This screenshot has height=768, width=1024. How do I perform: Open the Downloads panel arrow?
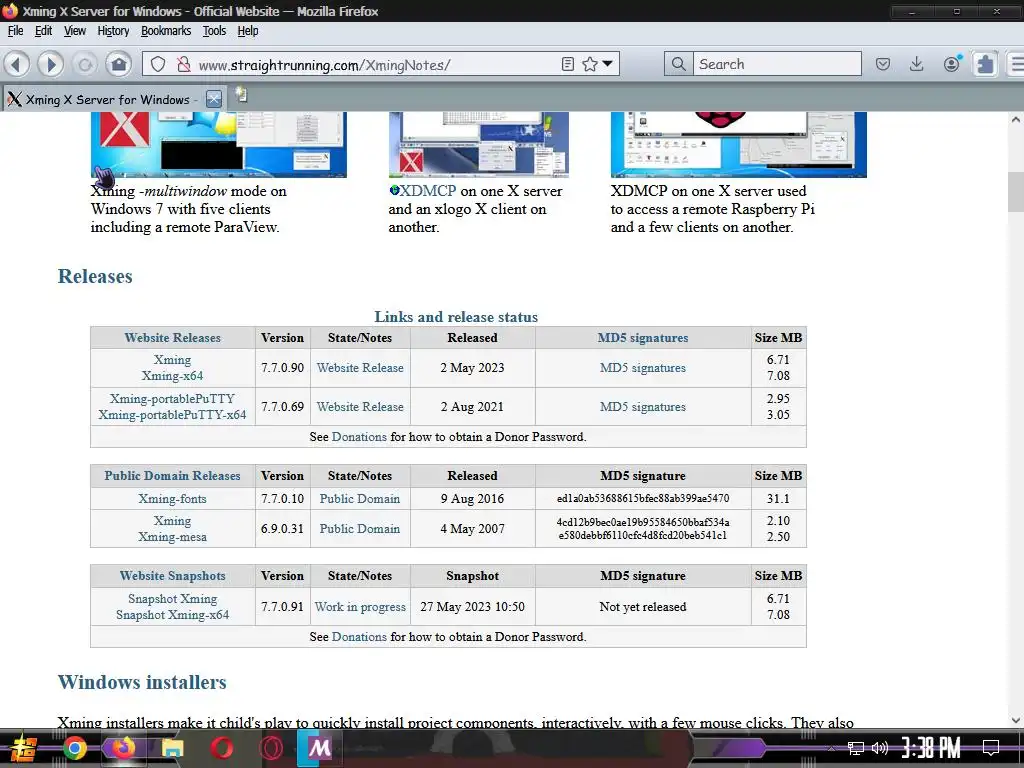click(917, 64)
